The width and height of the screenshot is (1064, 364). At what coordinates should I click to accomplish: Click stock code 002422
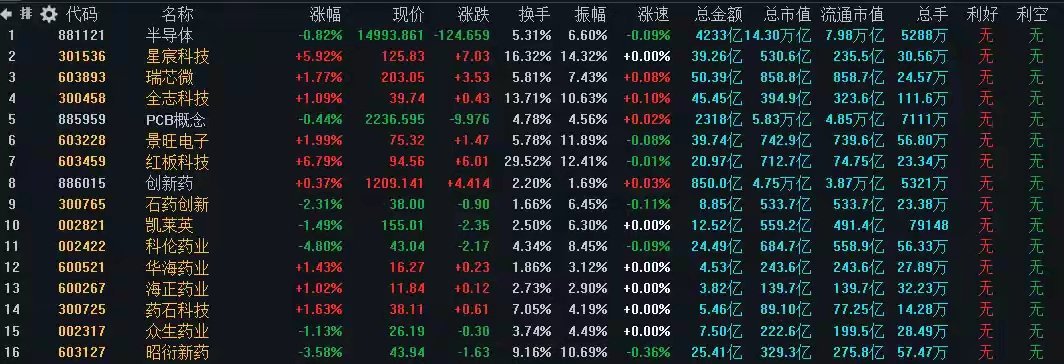82,247
